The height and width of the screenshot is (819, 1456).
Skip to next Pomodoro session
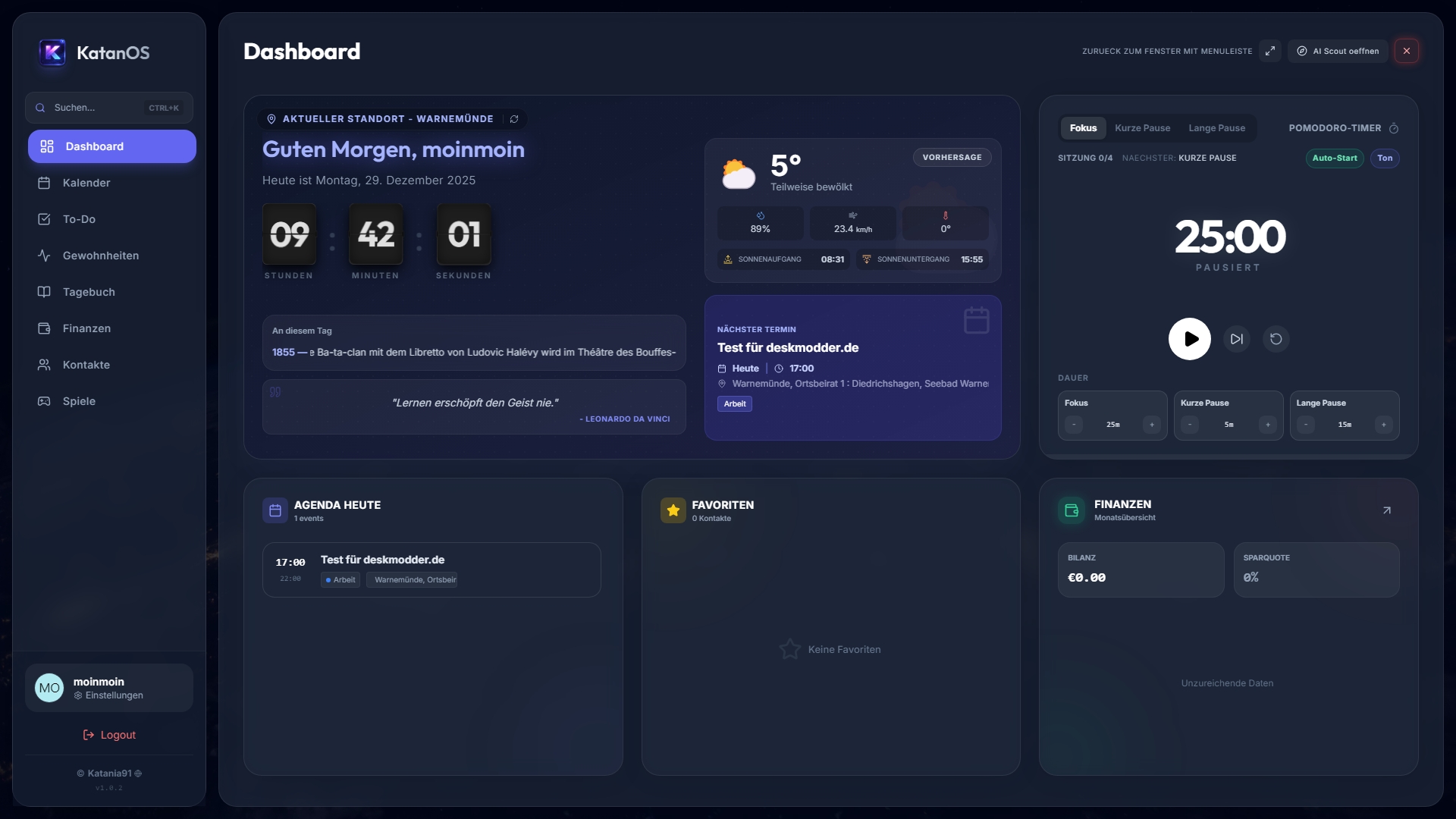1237,339
